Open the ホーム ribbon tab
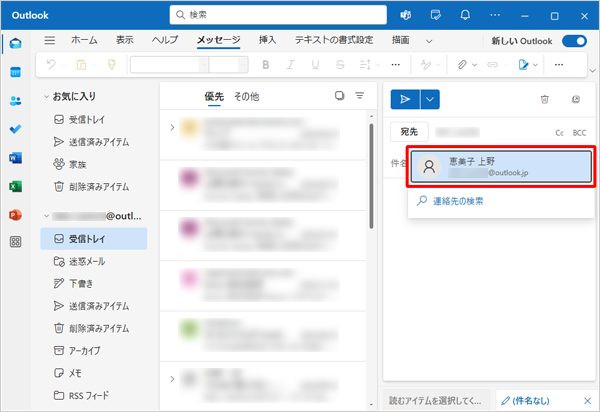Viewport: 600px width, 412px height. 84,40
